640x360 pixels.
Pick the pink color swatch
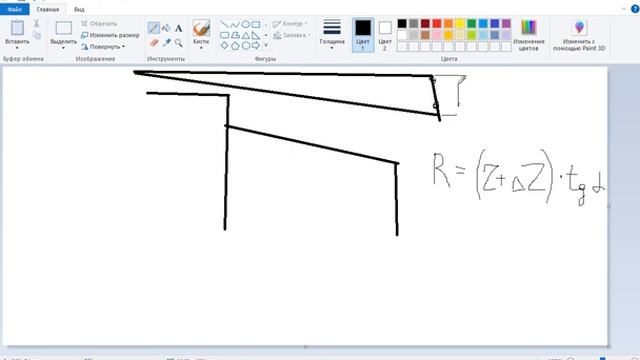437,35
